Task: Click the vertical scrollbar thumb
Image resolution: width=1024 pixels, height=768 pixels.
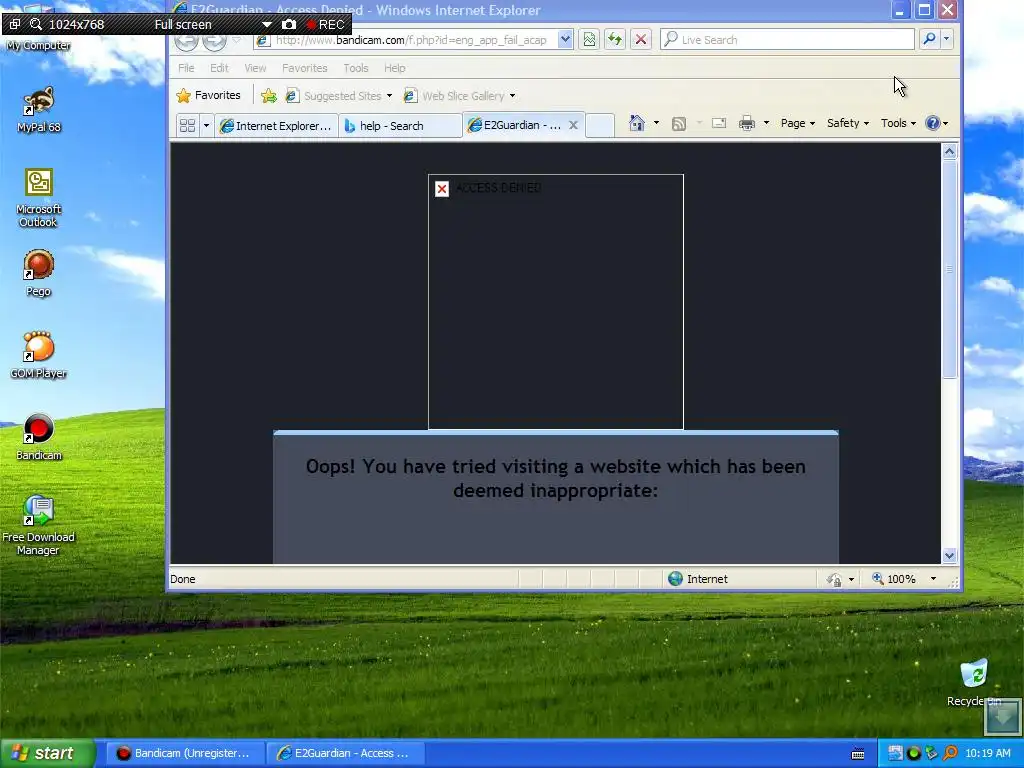Action: tap(950, 268)
